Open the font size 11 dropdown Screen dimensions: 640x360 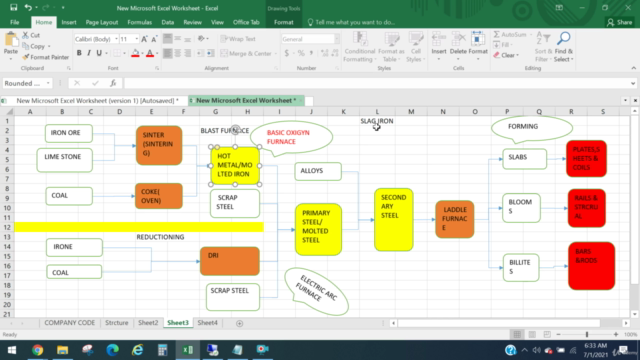coord(136,39)
